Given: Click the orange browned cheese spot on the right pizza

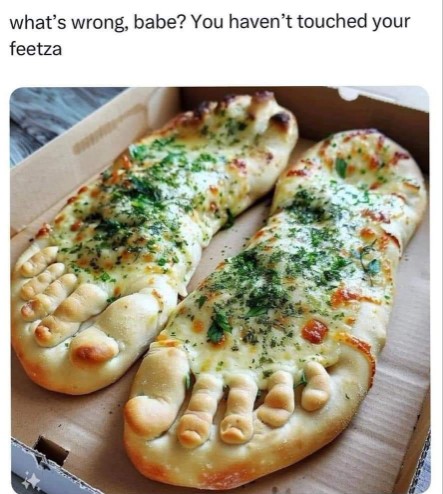Looking at the screenshot, I should (x=315, y=331).
